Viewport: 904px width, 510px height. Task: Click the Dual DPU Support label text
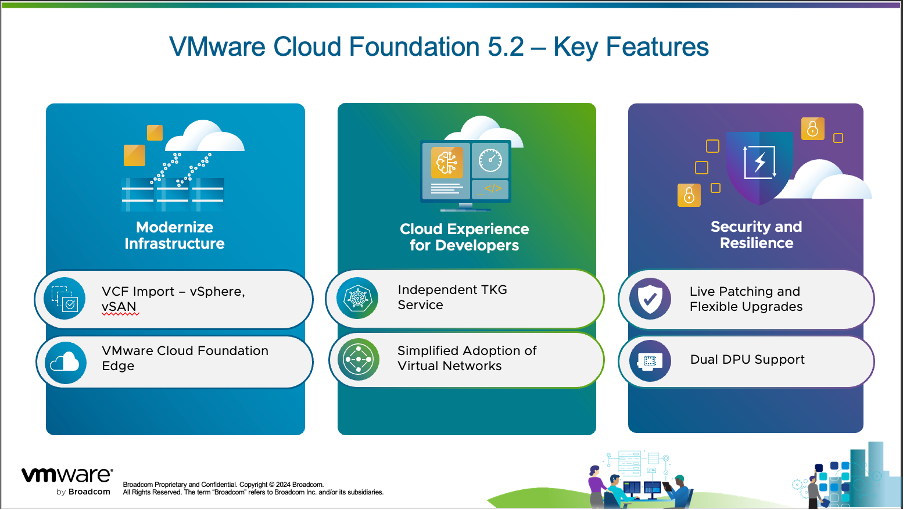747,360
